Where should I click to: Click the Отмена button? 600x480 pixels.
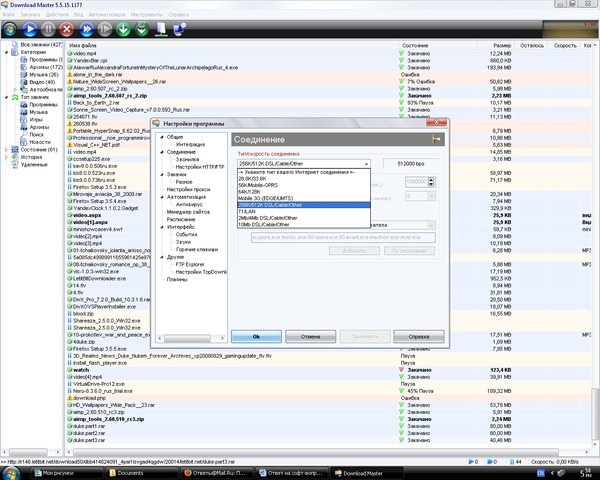(x=310, y=336)
